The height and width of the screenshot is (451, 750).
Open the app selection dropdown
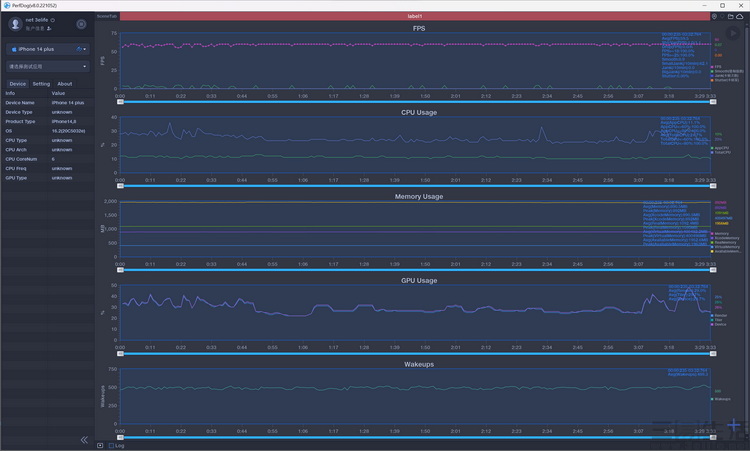[48, 66]
